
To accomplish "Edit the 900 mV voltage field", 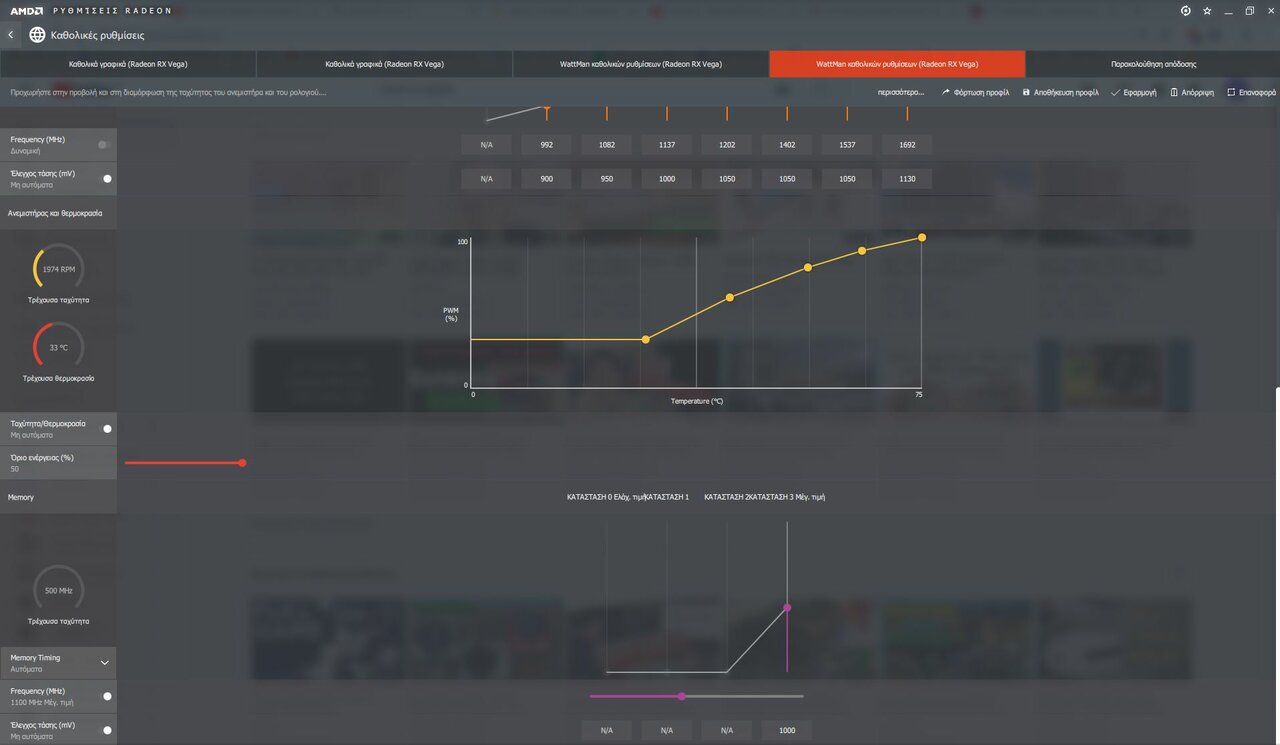I will pyautogui.click(x=546, y=179).
